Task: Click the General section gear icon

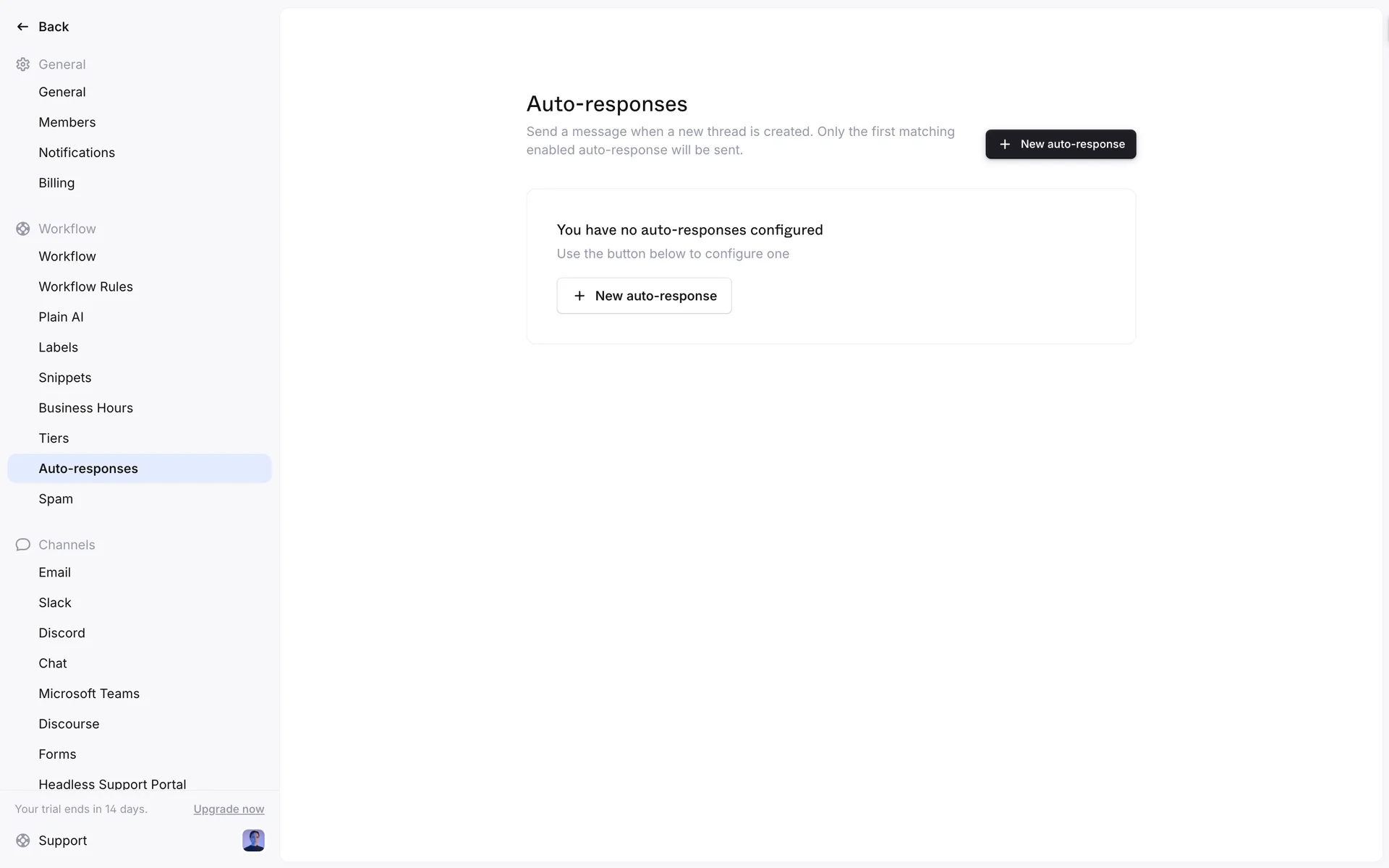Action: click(x=23, y=64)
